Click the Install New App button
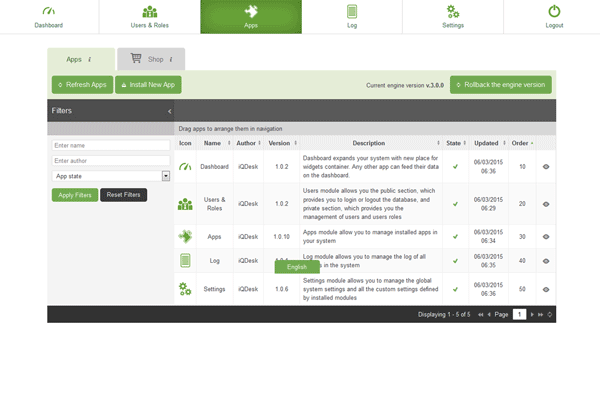Image resolution: width=600 pixels, height=400 pixels. tap(148, 85)
